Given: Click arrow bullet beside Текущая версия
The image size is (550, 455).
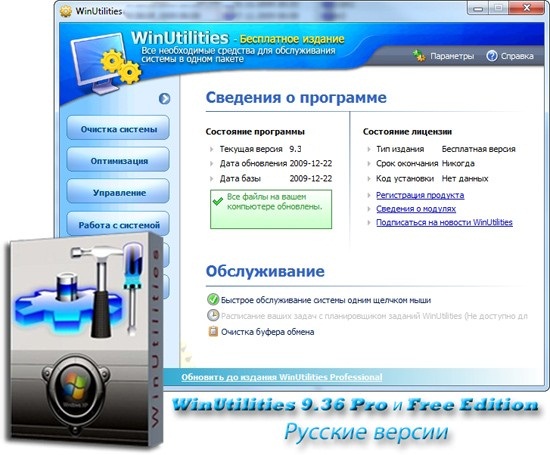Looking at the screenshot, I should (212, 149).
